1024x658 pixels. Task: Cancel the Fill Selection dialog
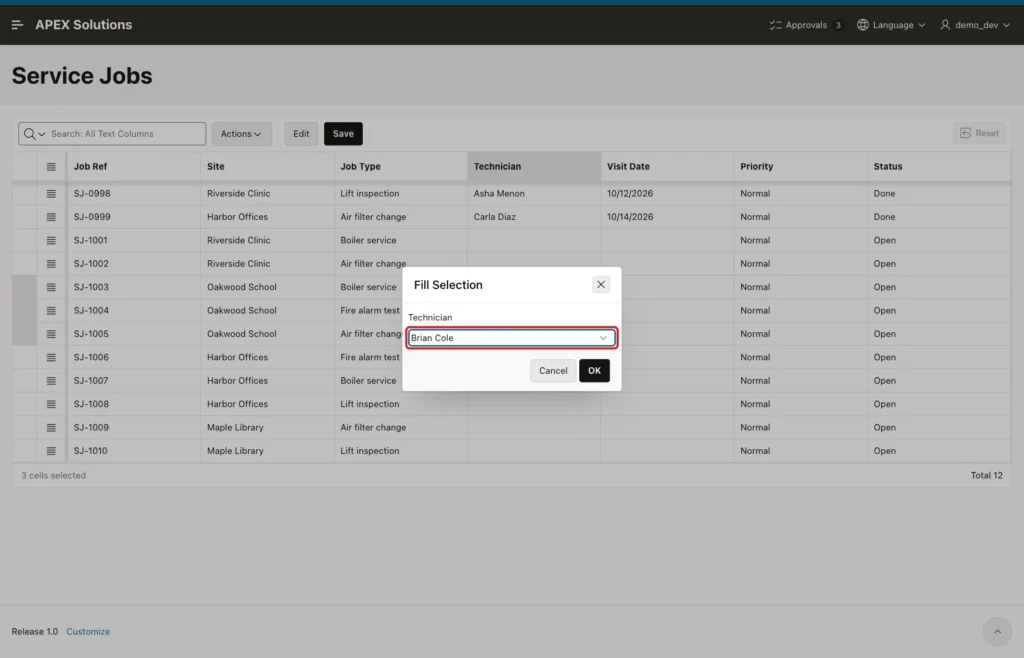pos(553,371)
